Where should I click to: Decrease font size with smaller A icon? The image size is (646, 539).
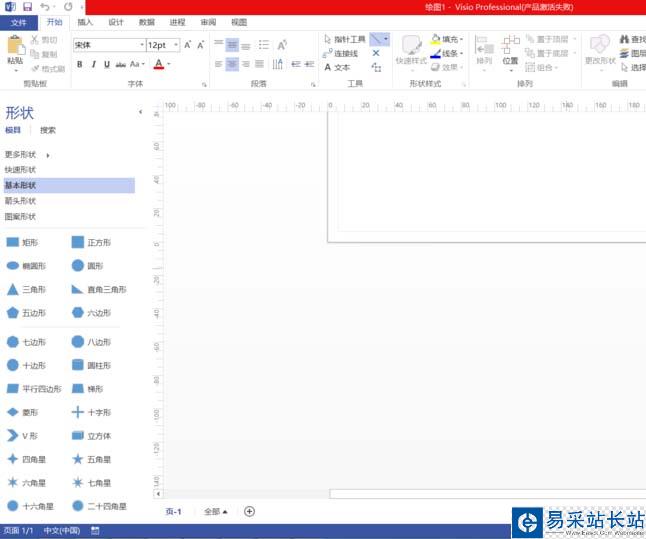point(201,45)
